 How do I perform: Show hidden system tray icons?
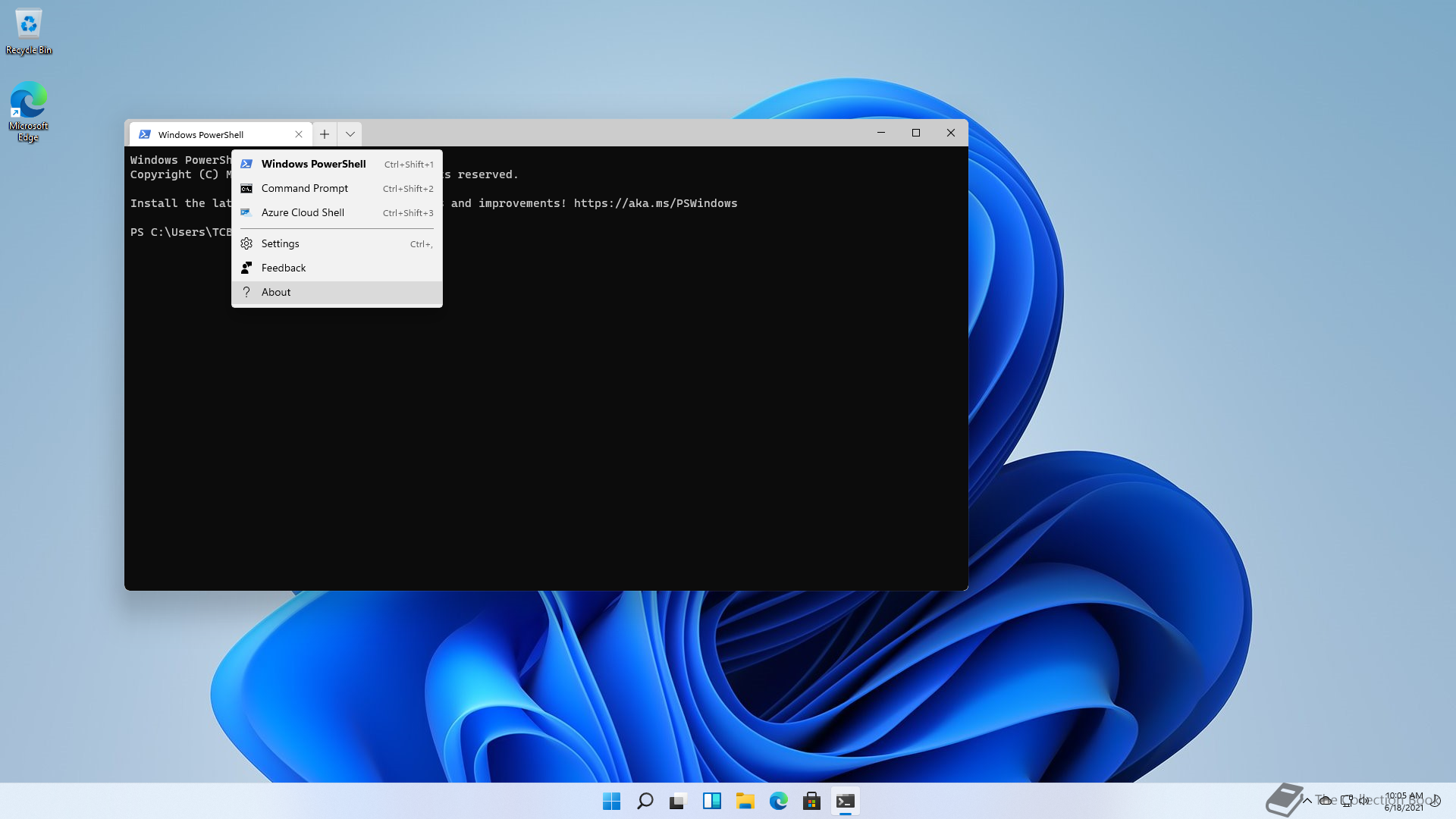coord(1307,801)
